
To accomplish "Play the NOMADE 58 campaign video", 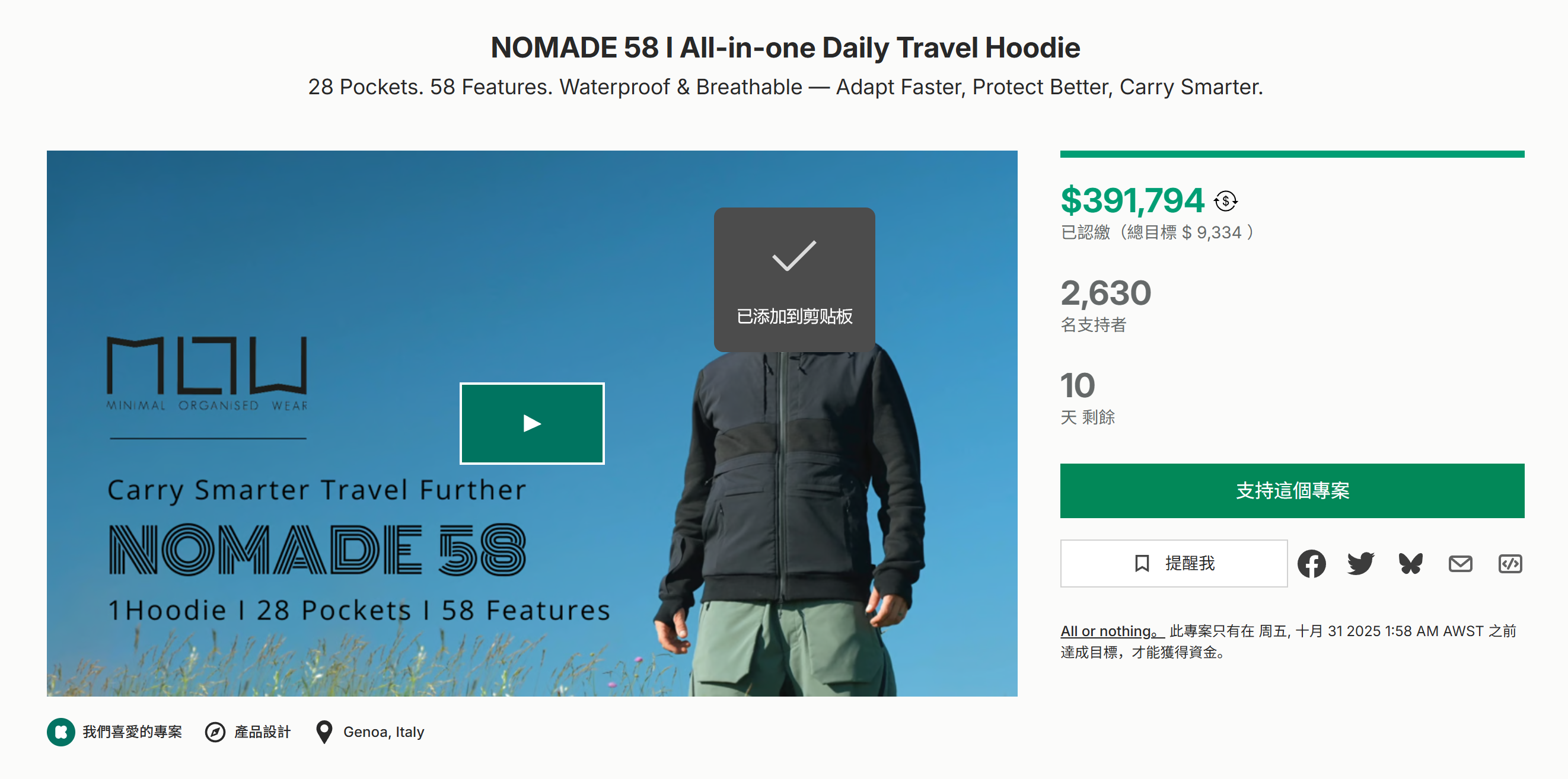I will [532, 423].
